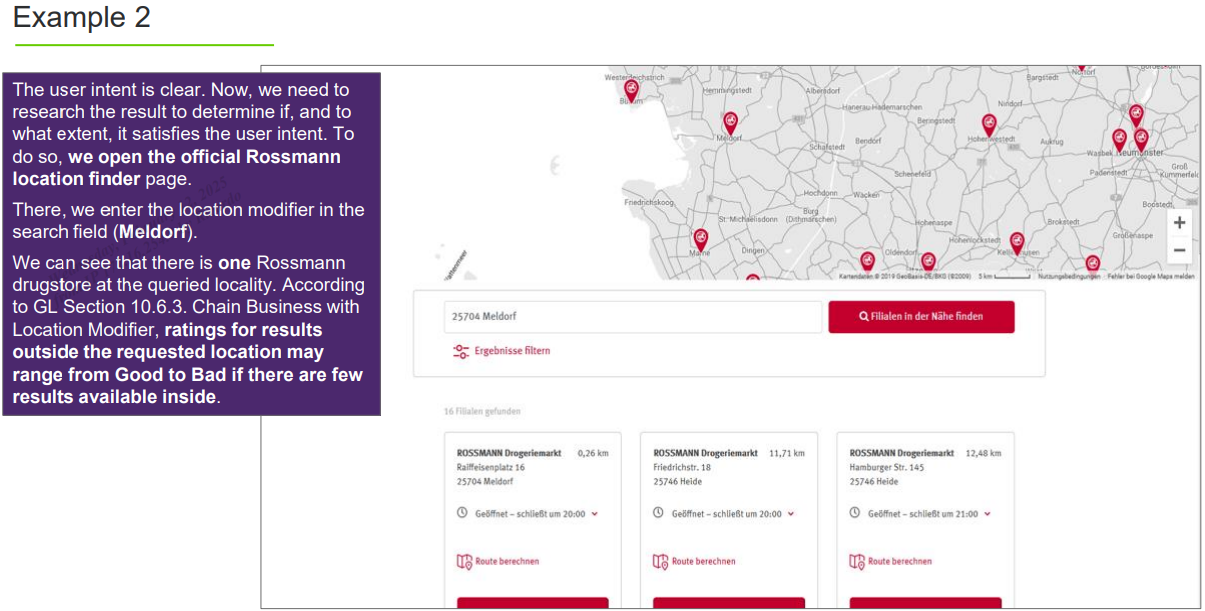This screenshot has width=1205, height=611.
Task: Expand opening hours for Friedrichstr. 18 store
Action: click(791, 514)
